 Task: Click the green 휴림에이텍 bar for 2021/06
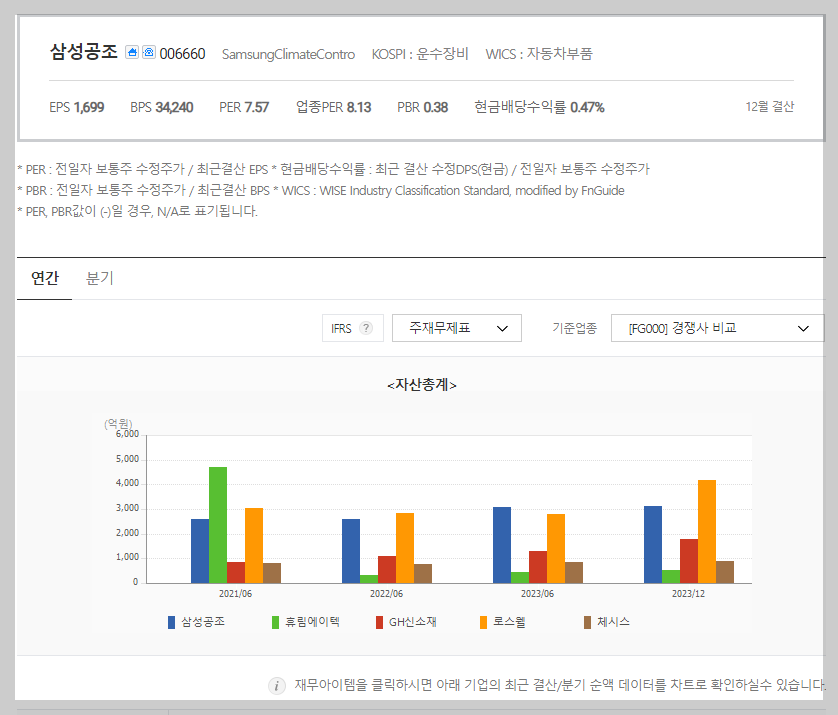[218, 525]
